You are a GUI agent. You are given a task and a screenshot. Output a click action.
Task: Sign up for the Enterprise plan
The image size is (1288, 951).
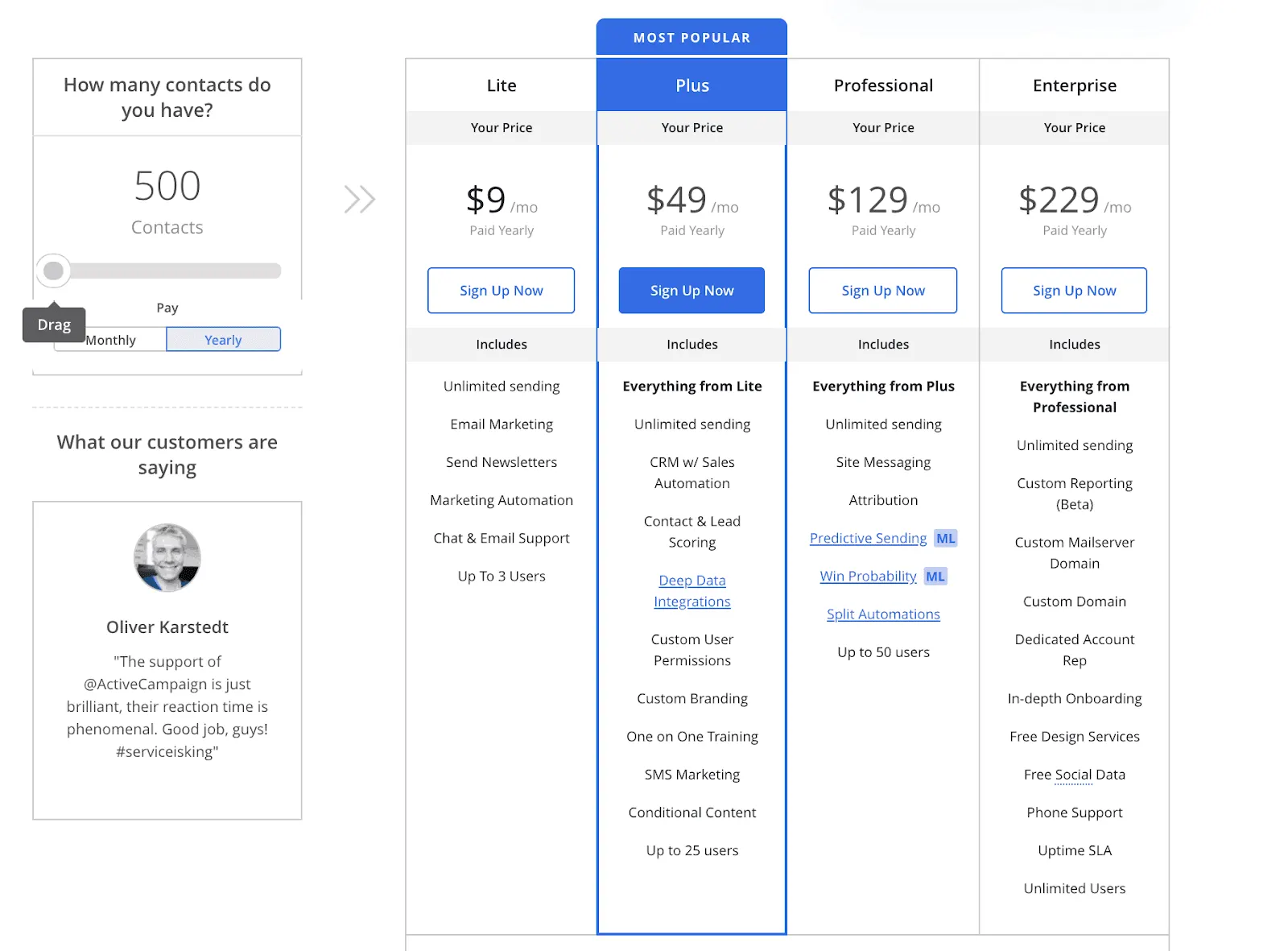1075,291
